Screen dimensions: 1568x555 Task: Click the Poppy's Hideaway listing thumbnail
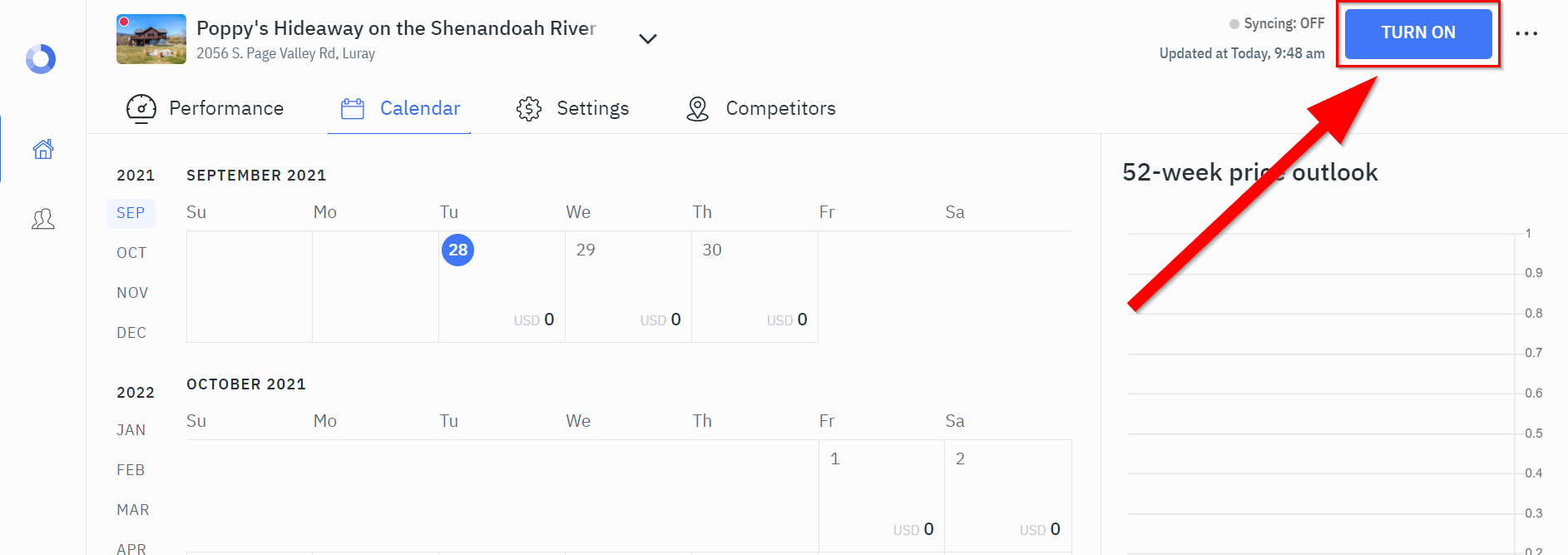151,39
